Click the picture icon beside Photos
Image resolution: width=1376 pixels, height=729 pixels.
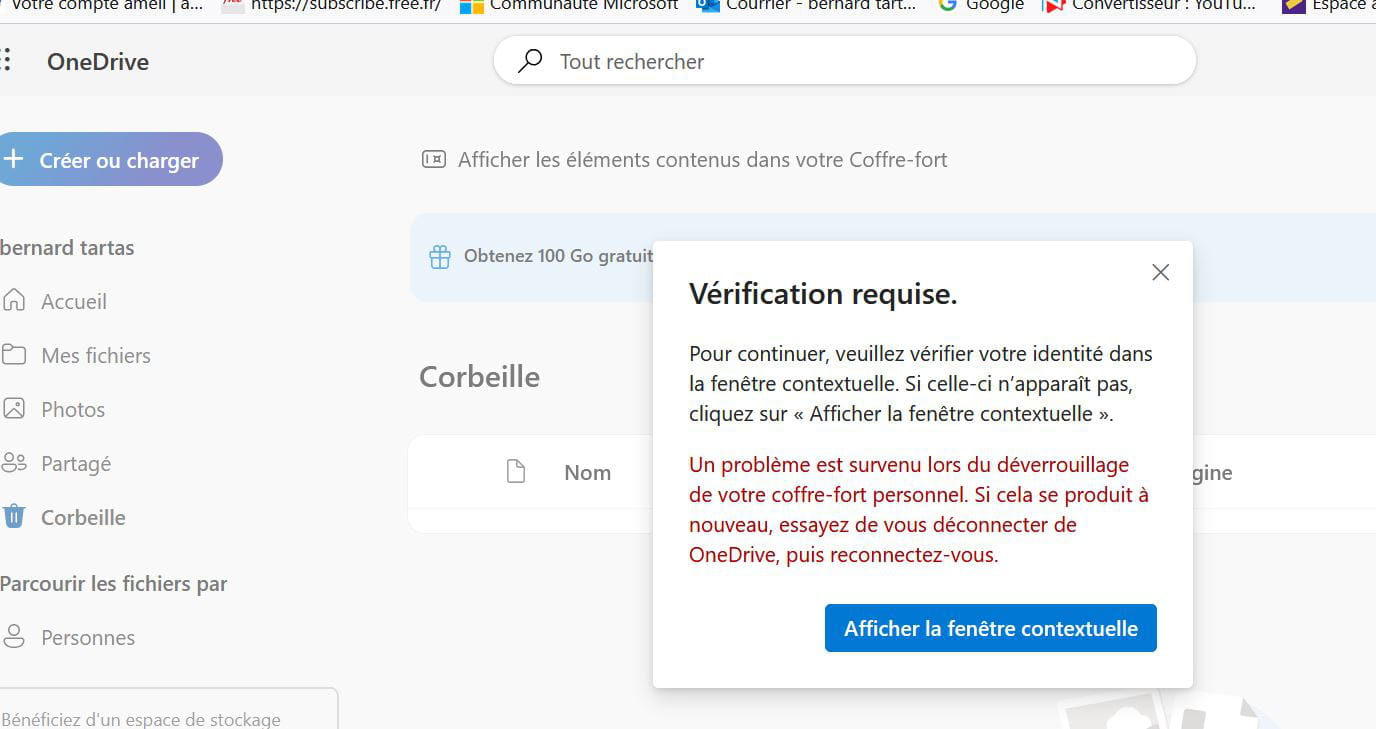coord(14,408)
